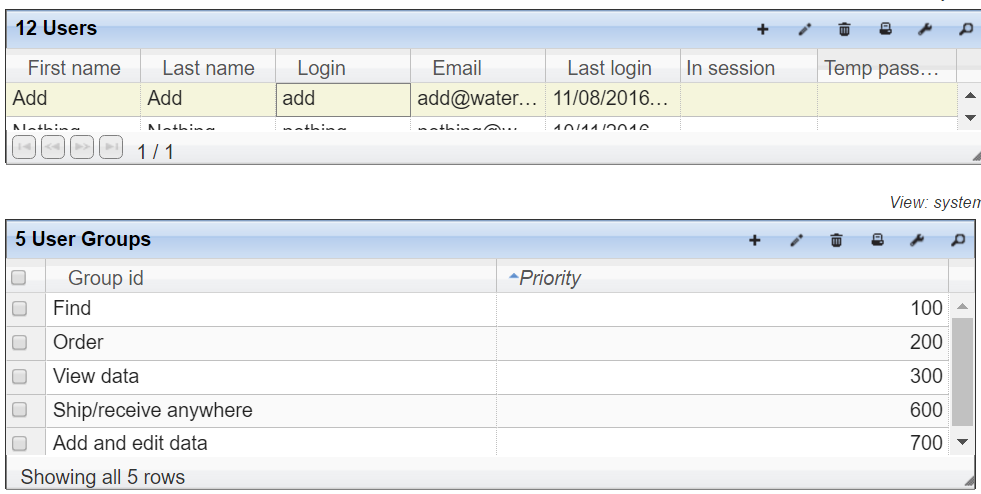The image size is (981, 494).
Task: Select the add login cell
Action: pos(343,99)
